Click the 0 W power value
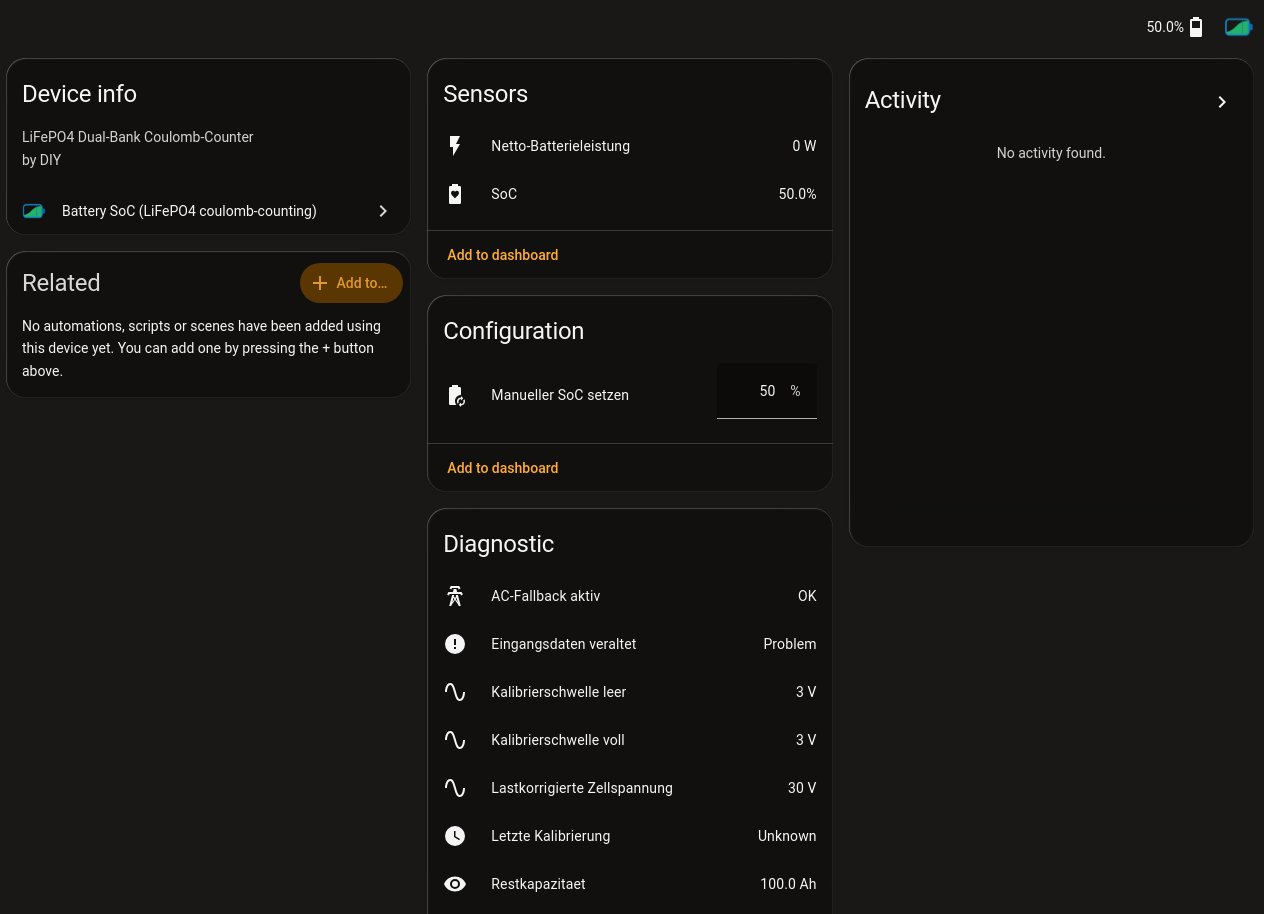Screen dimensions: 1264x914 tap(804, 146)
